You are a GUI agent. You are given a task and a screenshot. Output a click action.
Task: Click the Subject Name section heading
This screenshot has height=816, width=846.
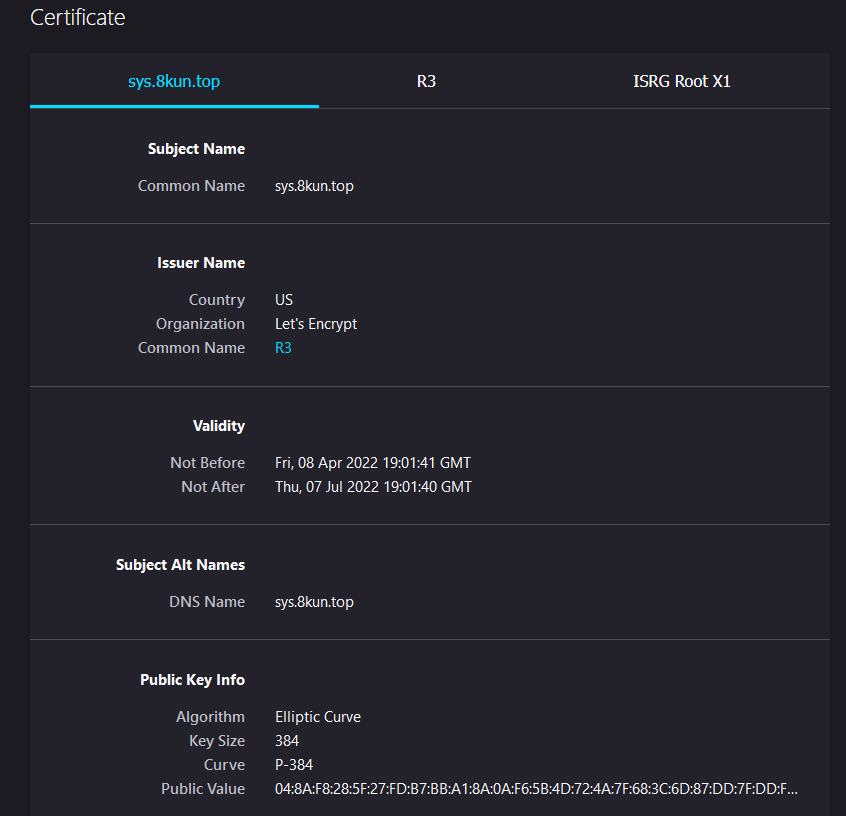196,148
